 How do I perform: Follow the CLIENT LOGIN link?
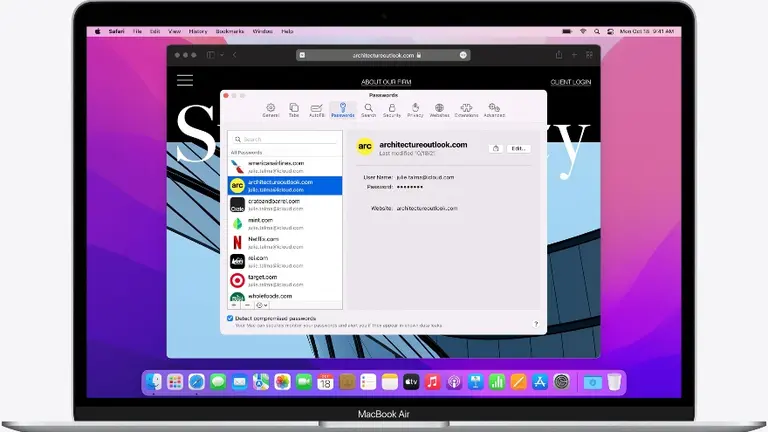[x=571, y=82]
